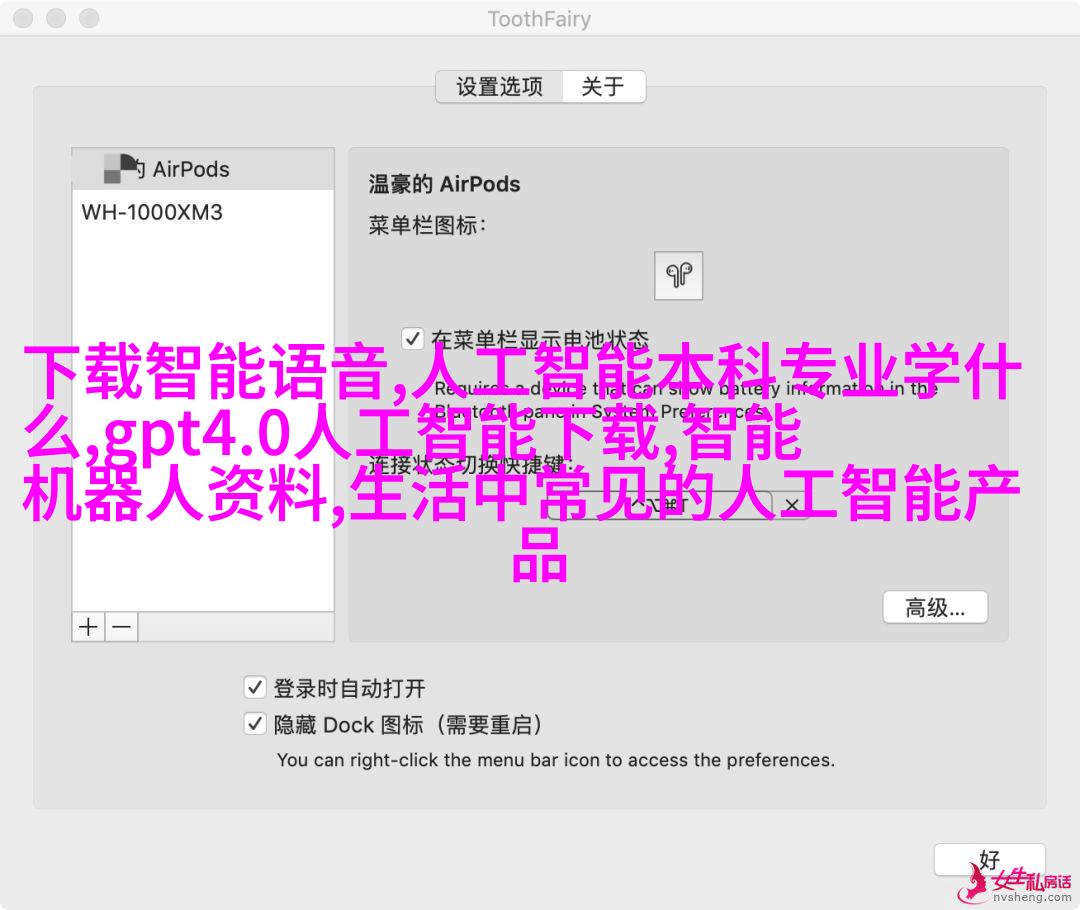Toggle 登录时自动打开 checkbox
Image resolution: width=1080 pixels, height=910 pixels.
click(x=255, y=687)
